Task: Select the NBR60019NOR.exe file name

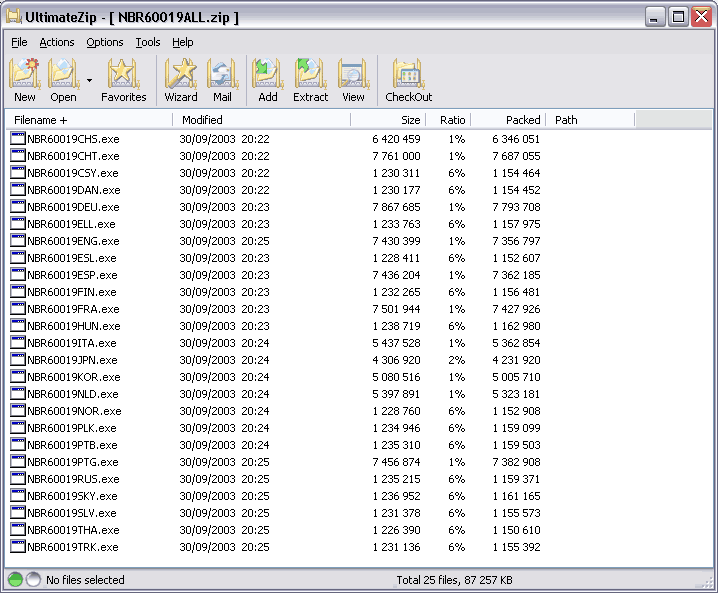Action: pos(74,411)
